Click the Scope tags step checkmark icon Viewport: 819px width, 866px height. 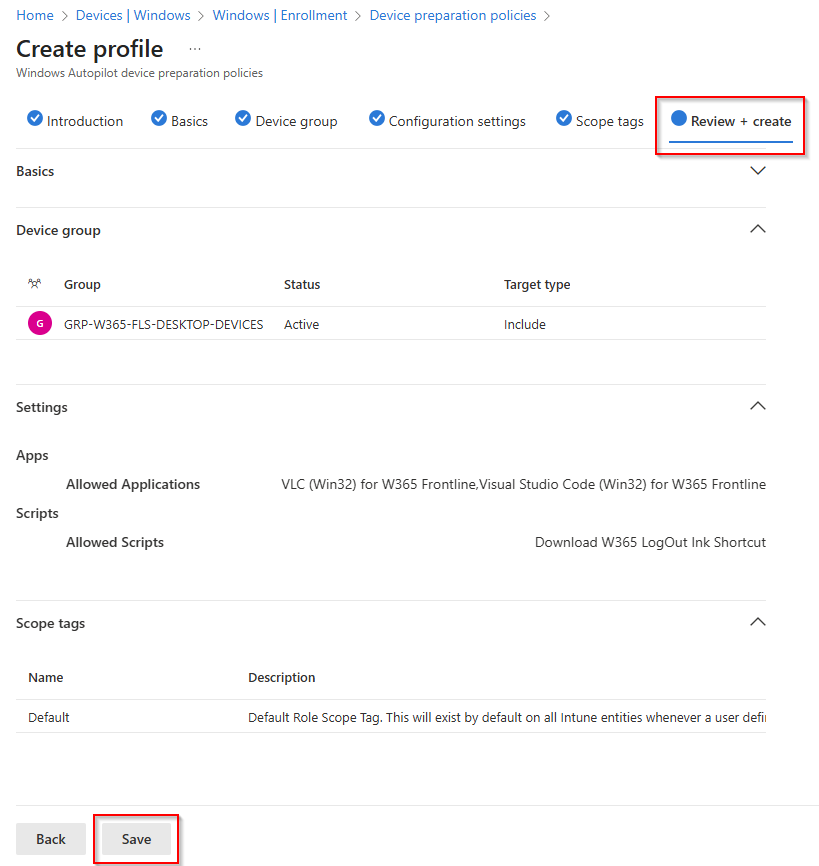pos(564,119)
